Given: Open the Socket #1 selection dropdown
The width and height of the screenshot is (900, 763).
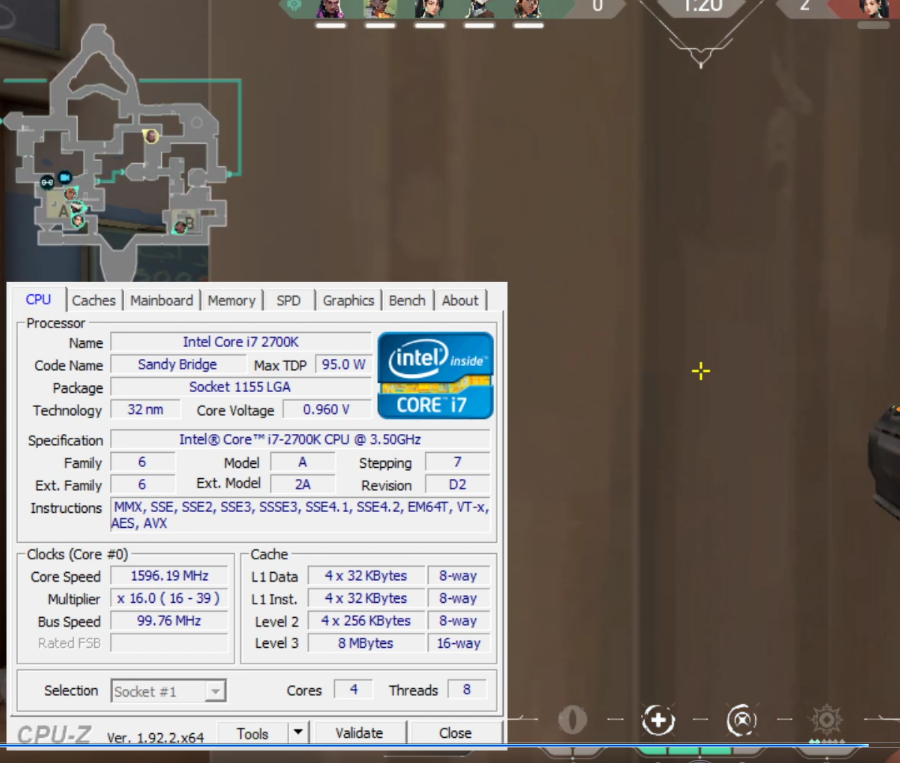Looking at the screenshot, I should click(x=168, y=691).
